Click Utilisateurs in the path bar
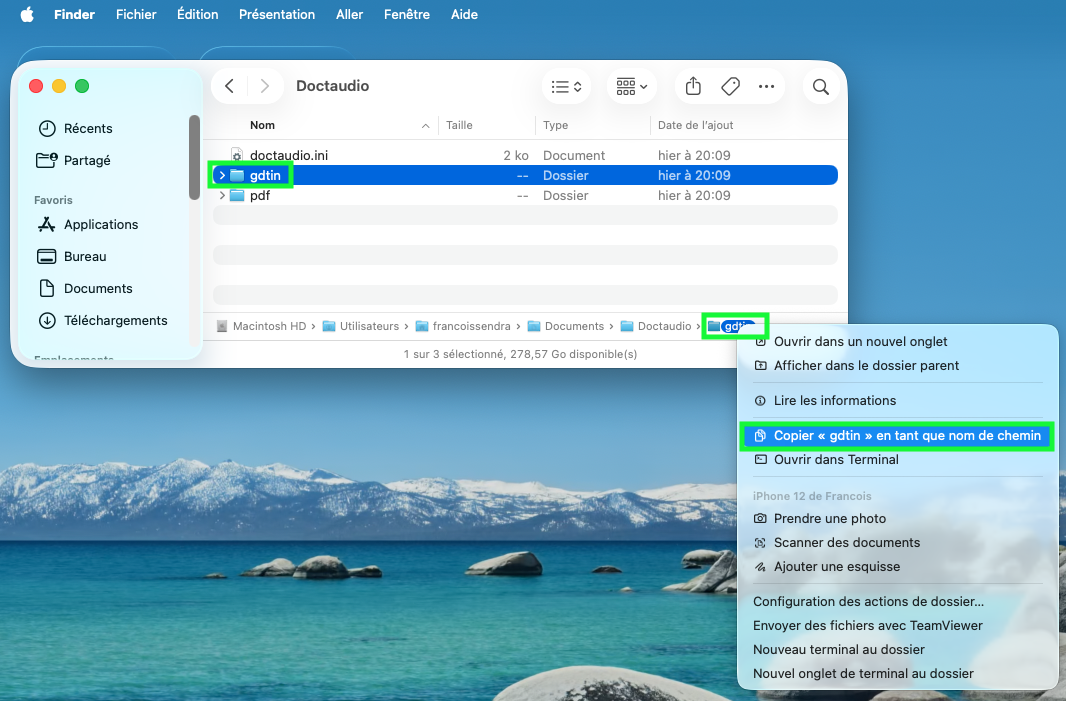The image size is (1066, 701). click(361, 326)
